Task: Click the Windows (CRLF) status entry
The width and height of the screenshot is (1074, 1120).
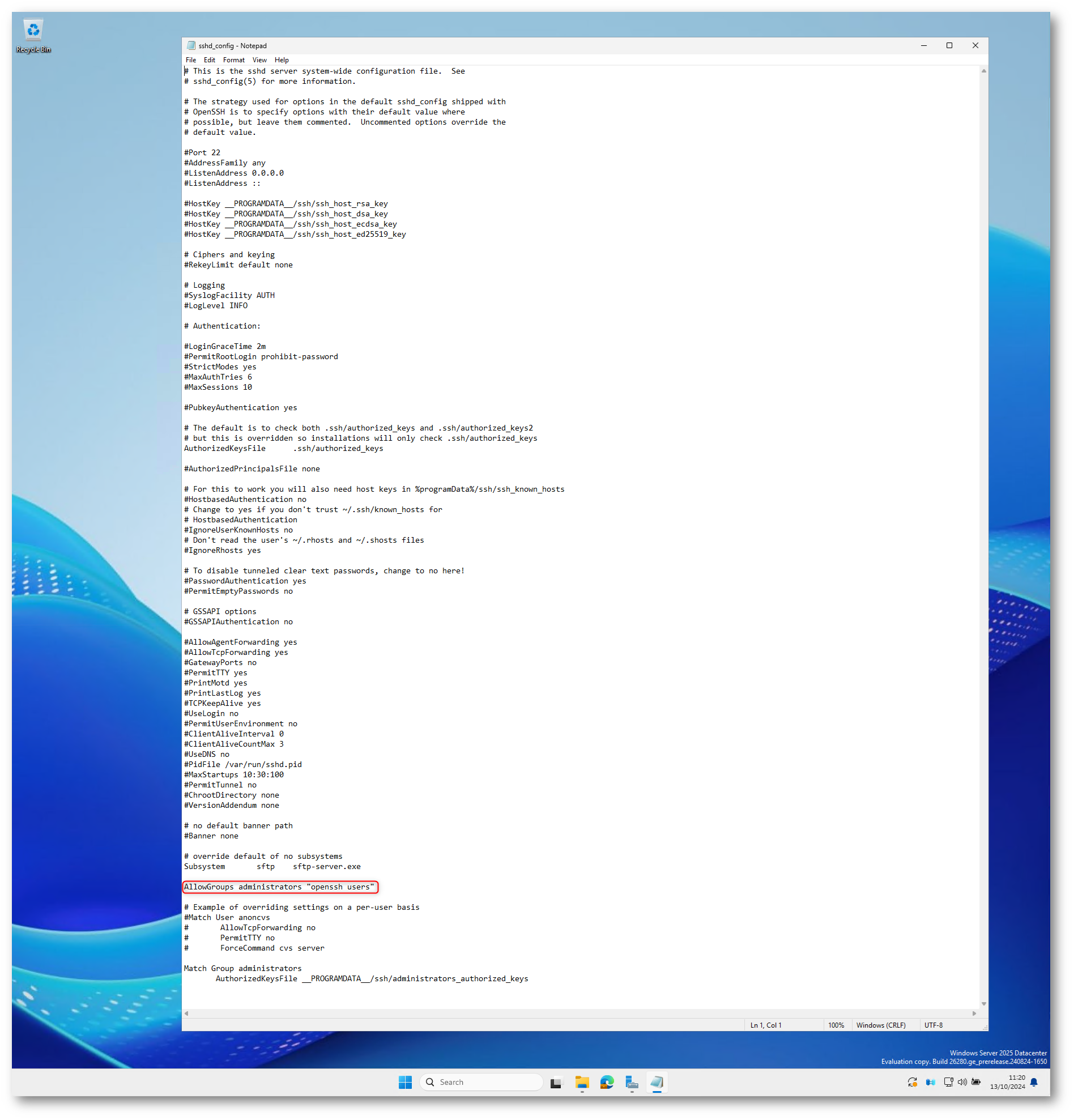Action: [x=881, y=1026]
